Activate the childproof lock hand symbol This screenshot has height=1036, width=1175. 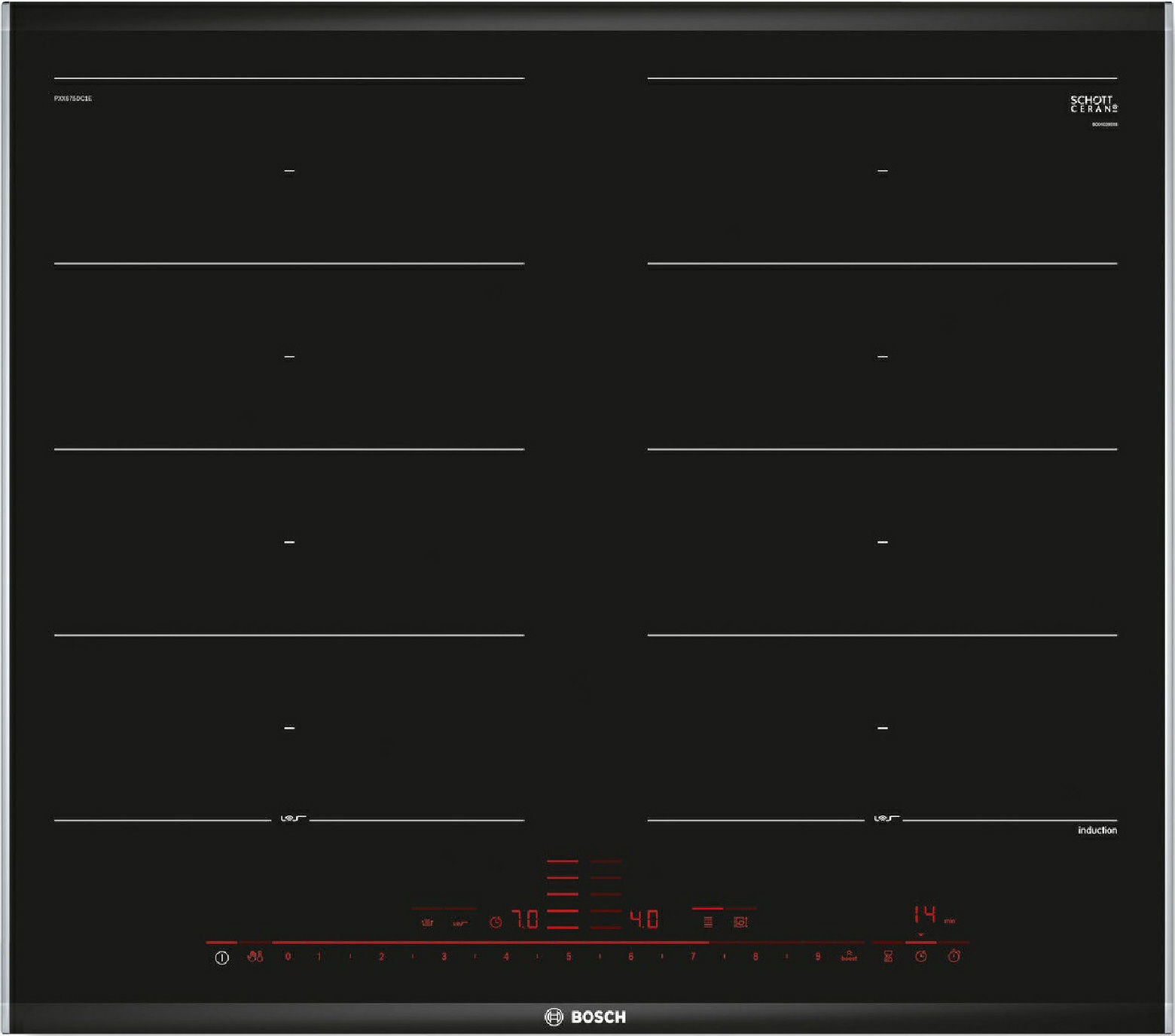(255, 956)
